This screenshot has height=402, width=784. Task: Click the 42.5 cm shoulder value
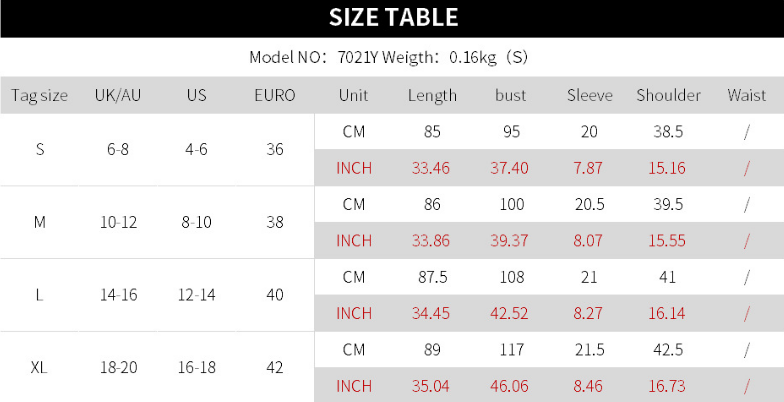668,350
